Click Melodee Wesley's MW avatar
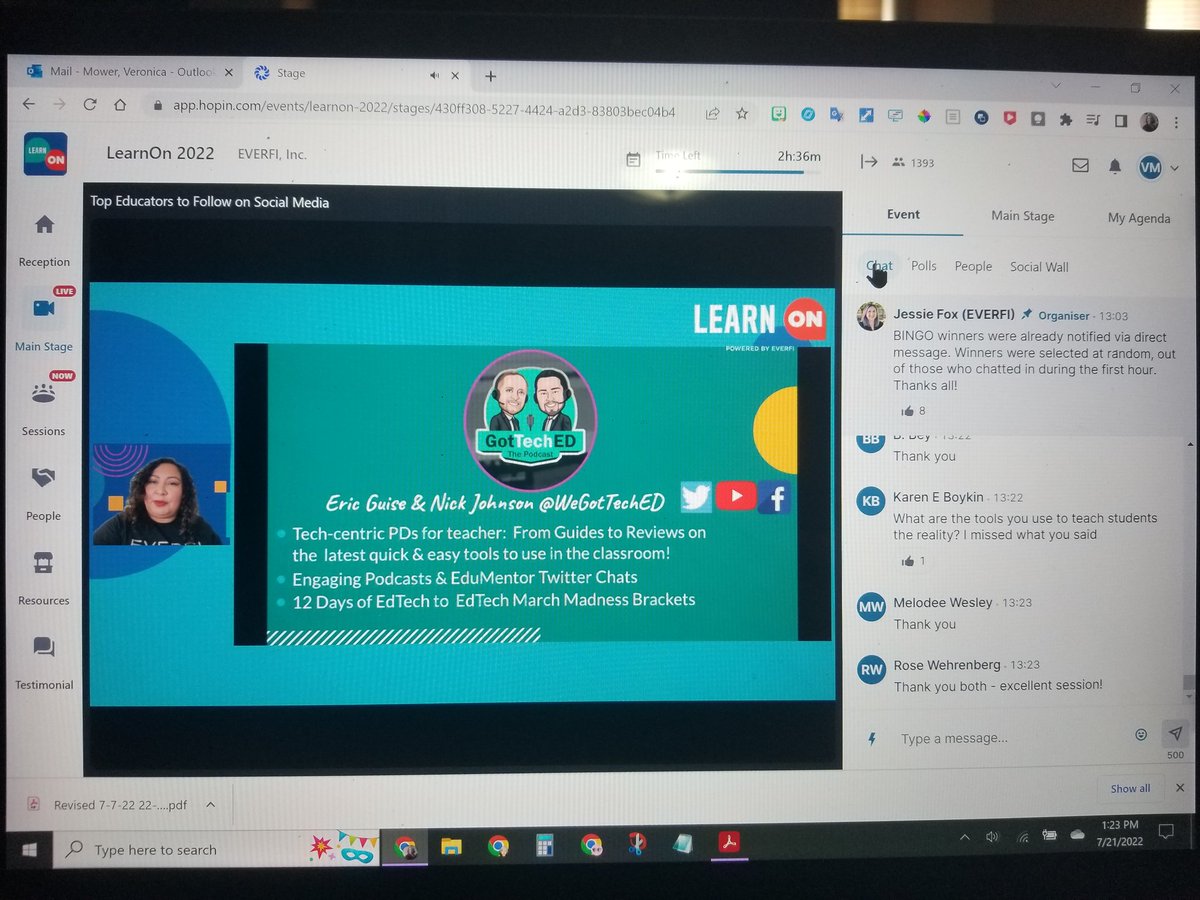The image size is (1200, 900). (x=871, y=606)
